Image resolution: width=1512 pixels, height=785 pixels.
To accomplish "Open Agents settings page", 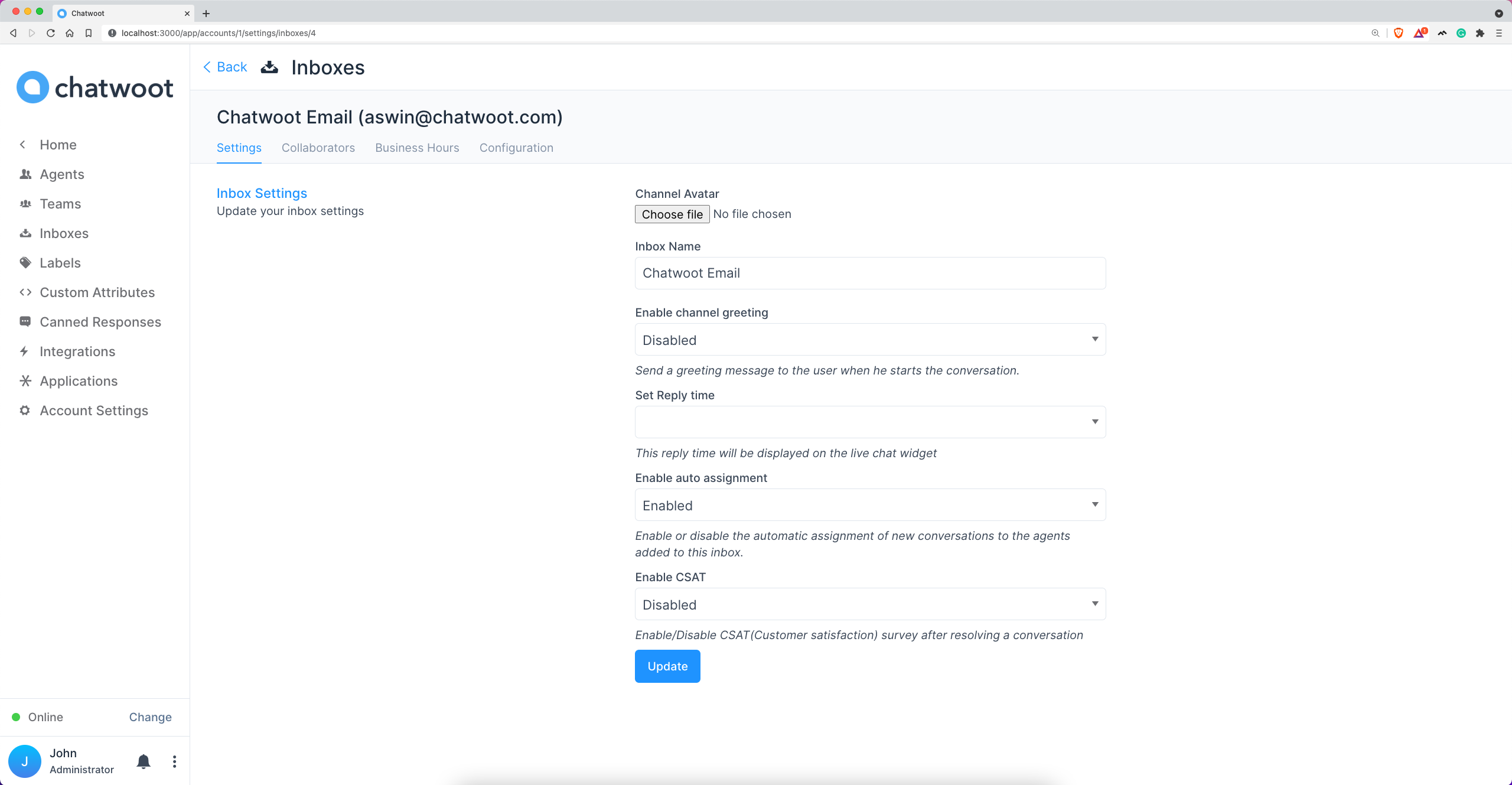I will [62, 174].
